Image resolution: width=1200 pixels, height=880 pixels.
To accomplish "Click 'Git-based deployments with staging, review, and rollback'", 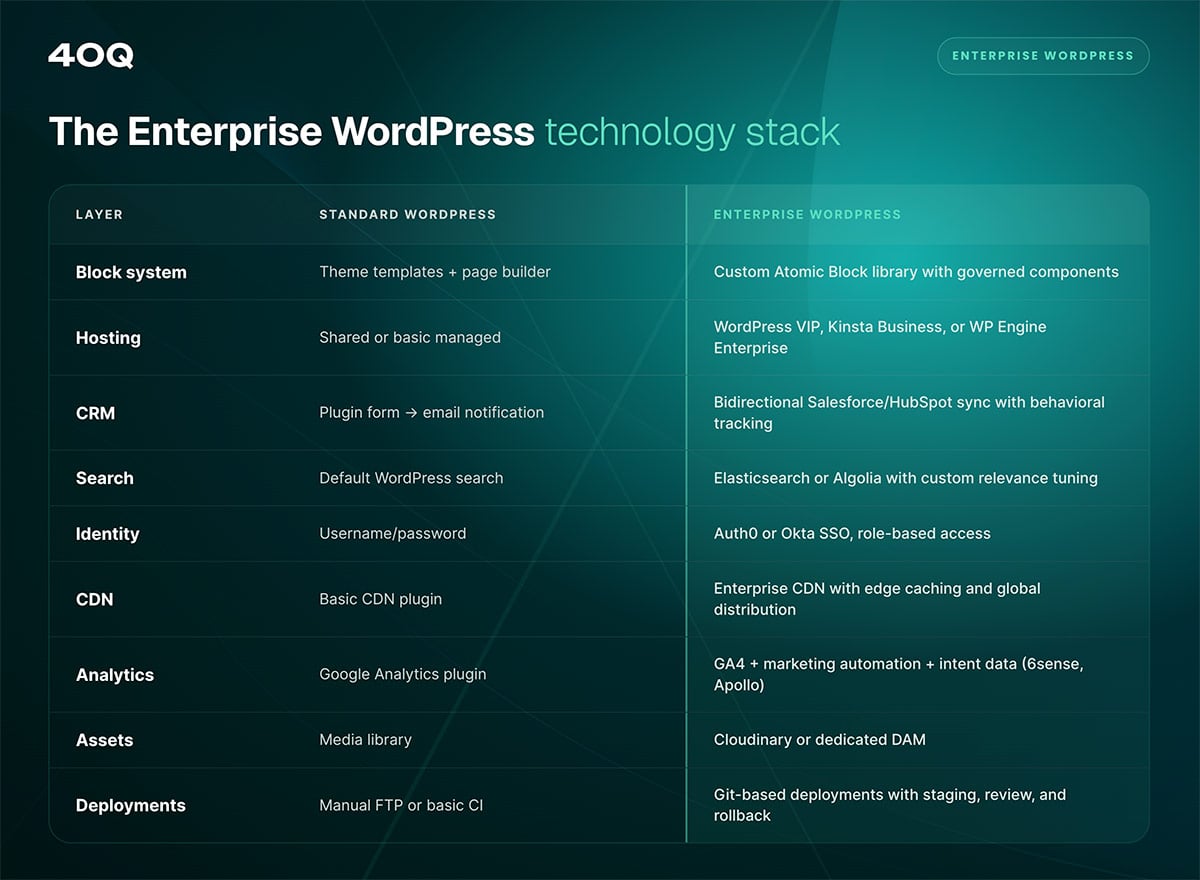I will point(890,806).
